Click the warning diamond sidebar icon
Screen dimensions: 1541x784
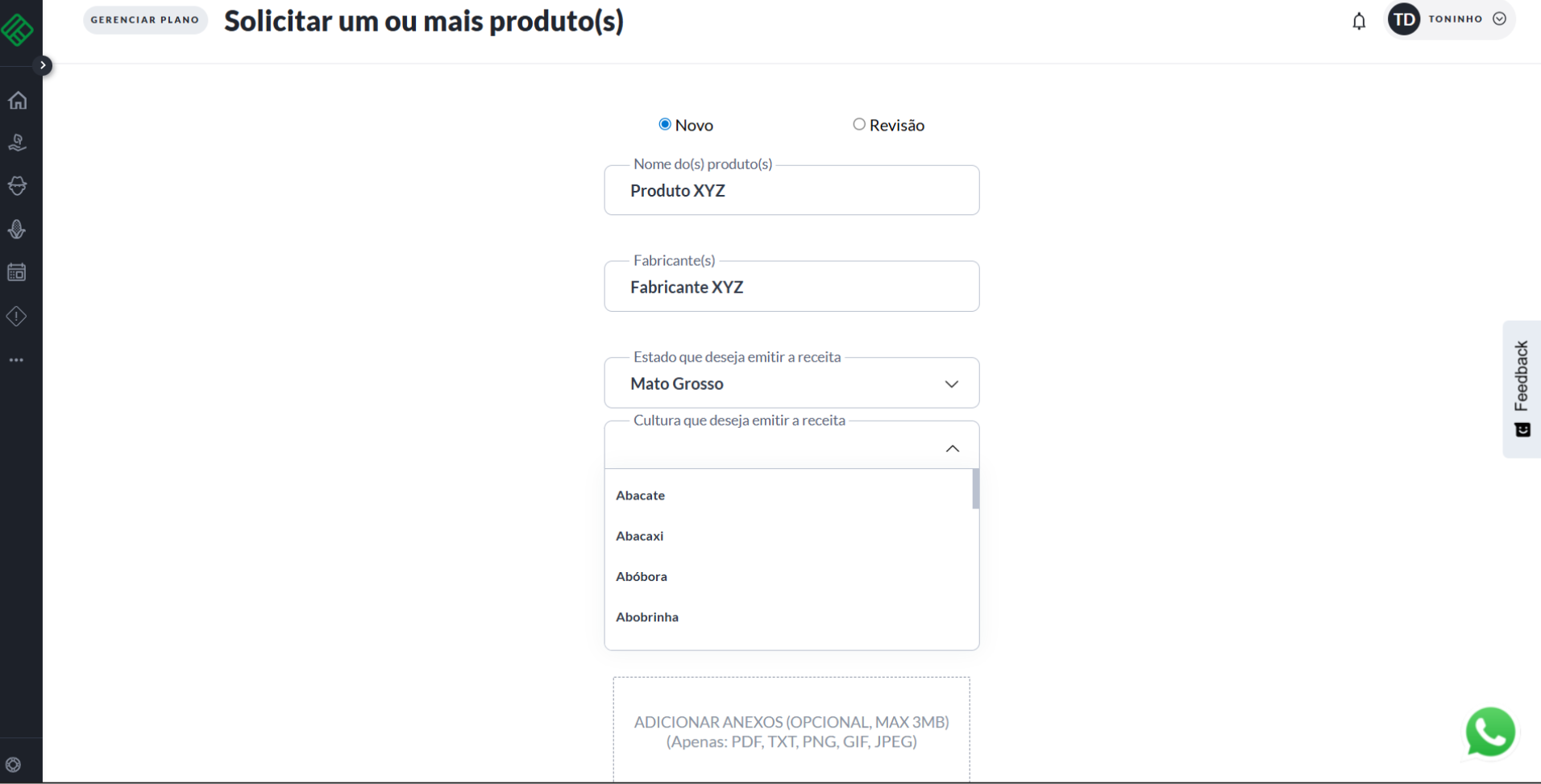18,316
